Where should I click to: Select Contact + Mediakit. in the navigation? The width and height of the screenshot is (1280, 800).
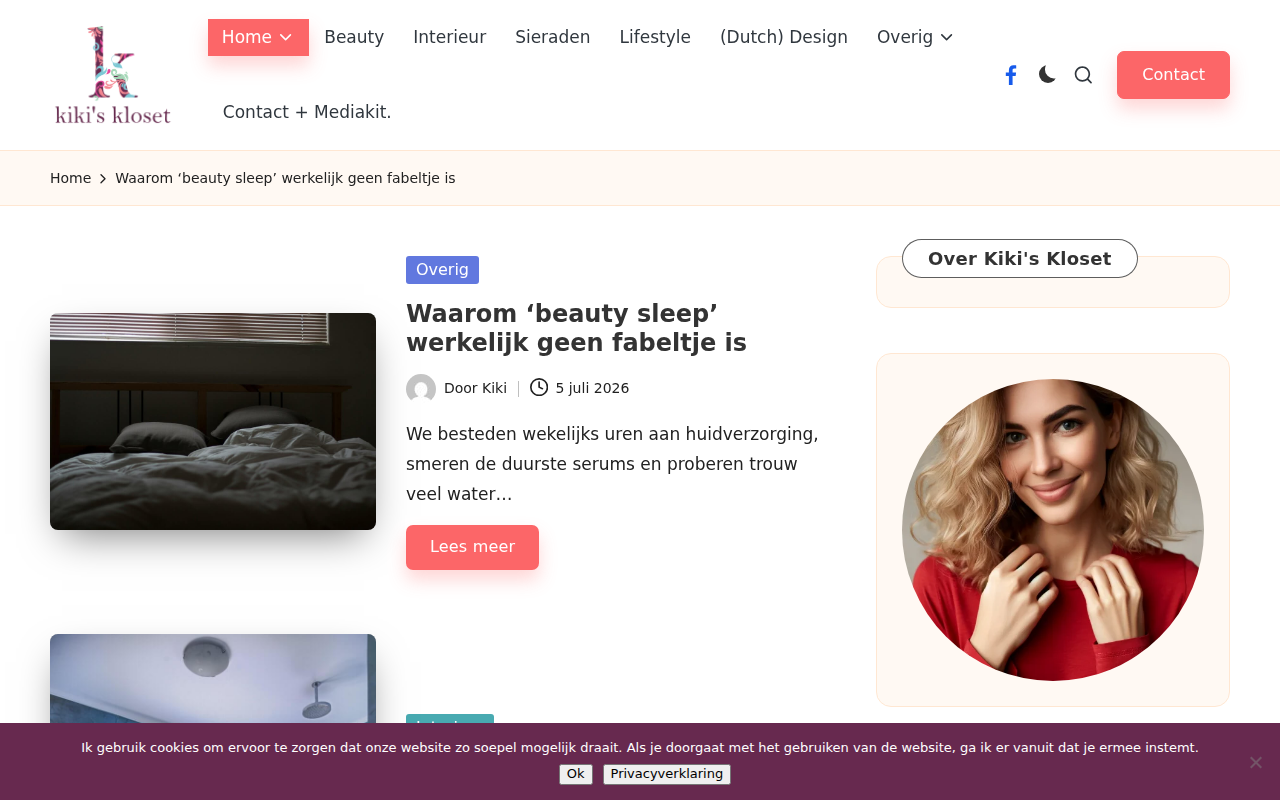307,112
